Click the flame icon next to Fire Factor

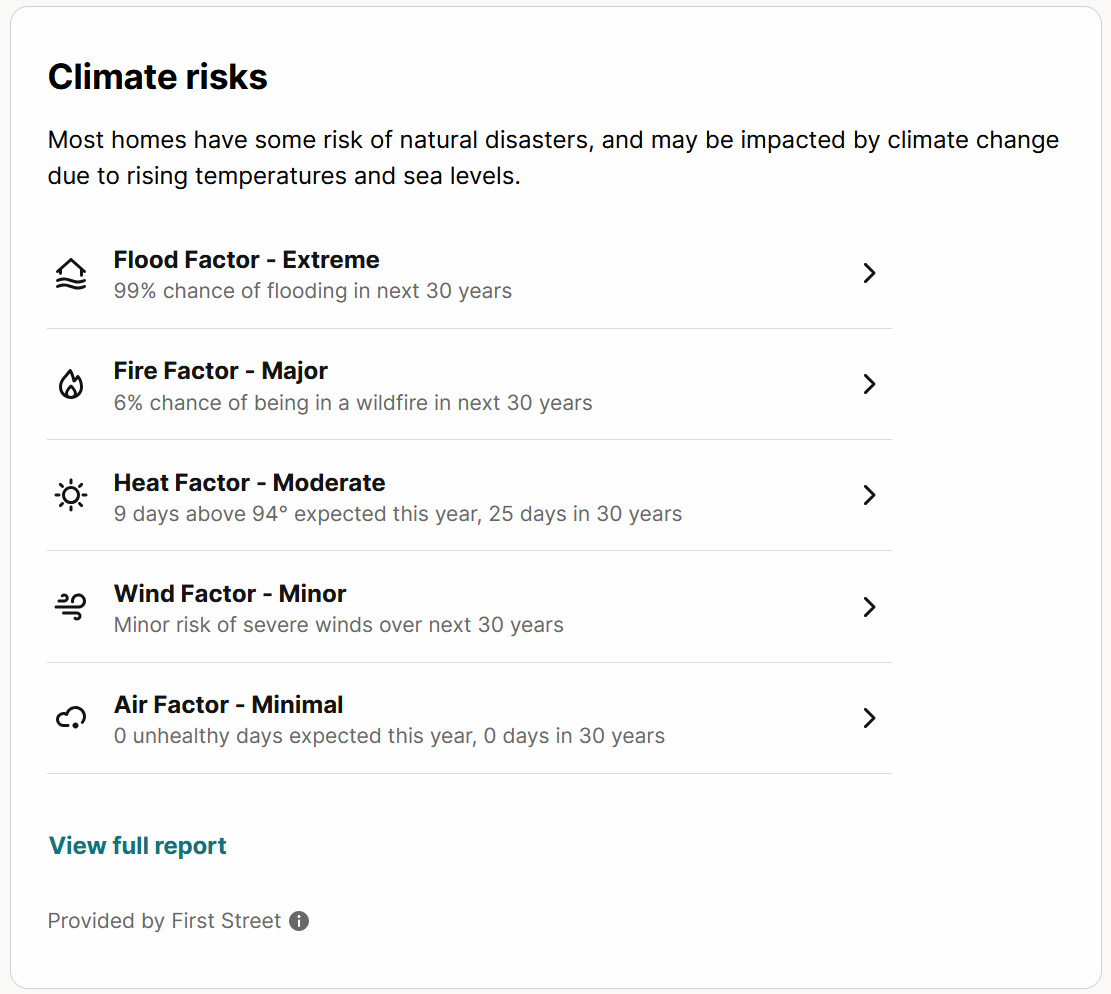(x=70, y=384)
